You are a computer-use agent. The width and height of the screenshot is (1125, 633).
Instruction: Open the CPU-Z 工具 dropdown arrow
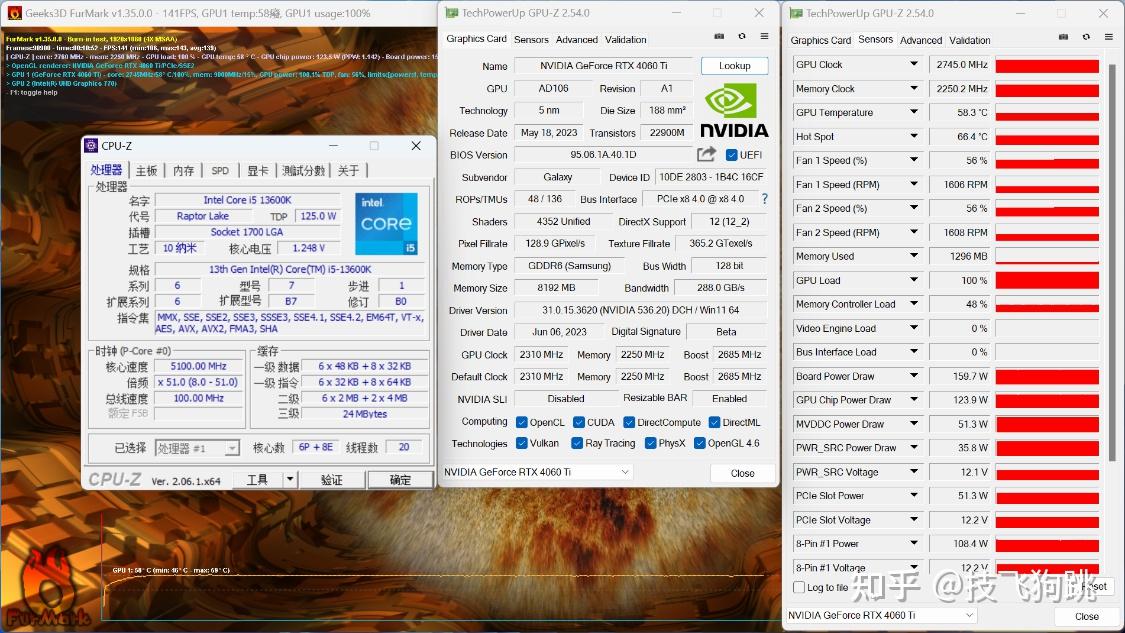click(x=290, y=479)
